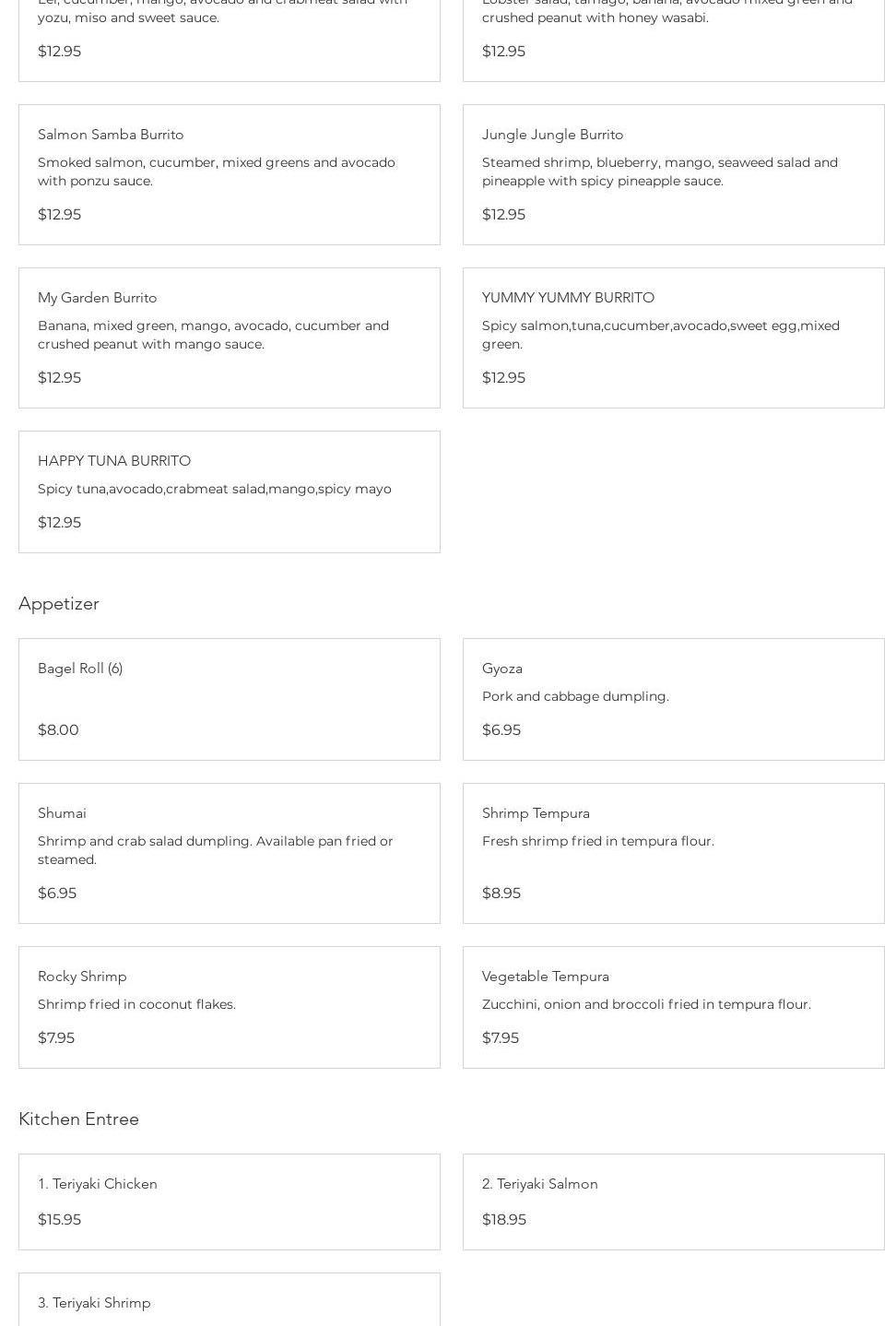Click the Shrimp Tempura title

coord(536,813)
